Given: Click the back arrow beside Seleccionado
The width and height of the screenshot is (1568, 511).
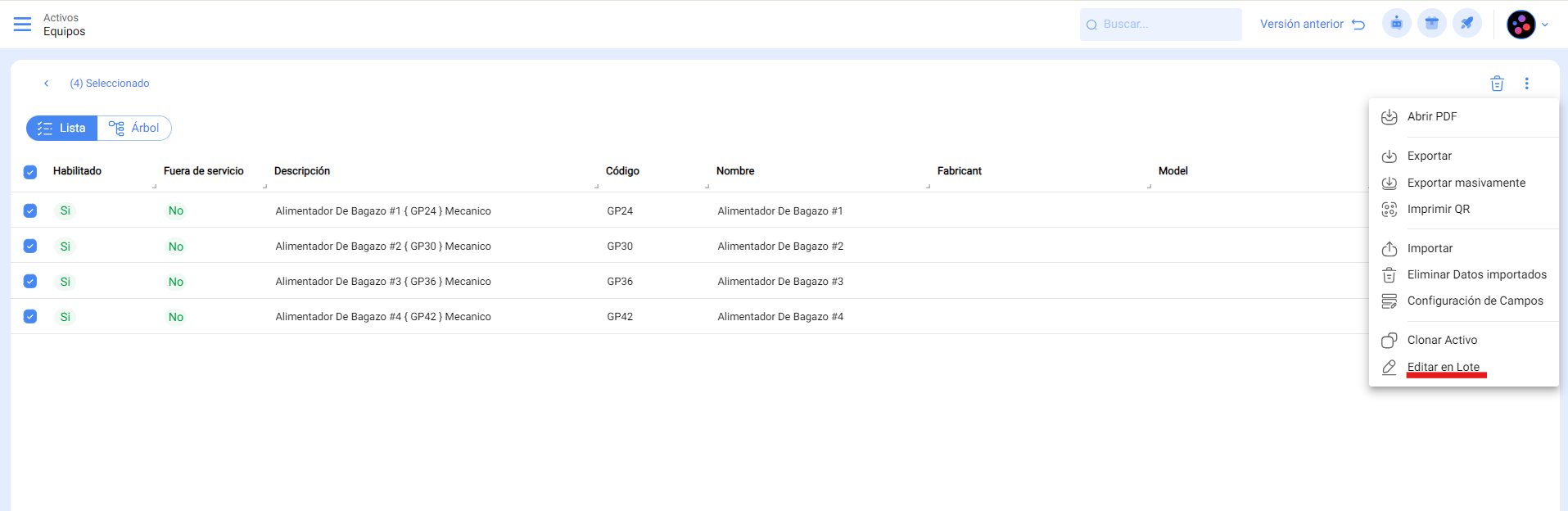Looking at the screenshot, I should point(47,84).
